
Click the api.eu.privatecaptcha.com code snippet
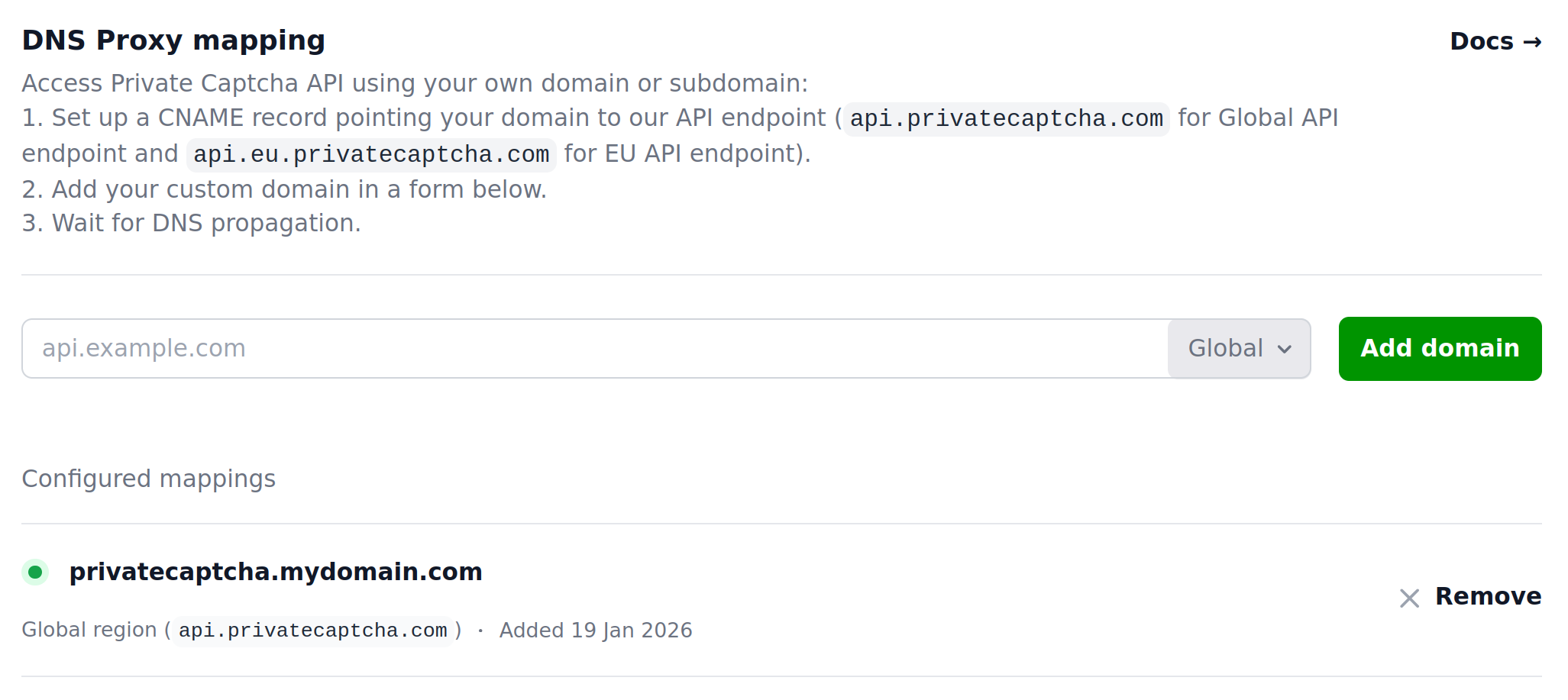point(372,154)
